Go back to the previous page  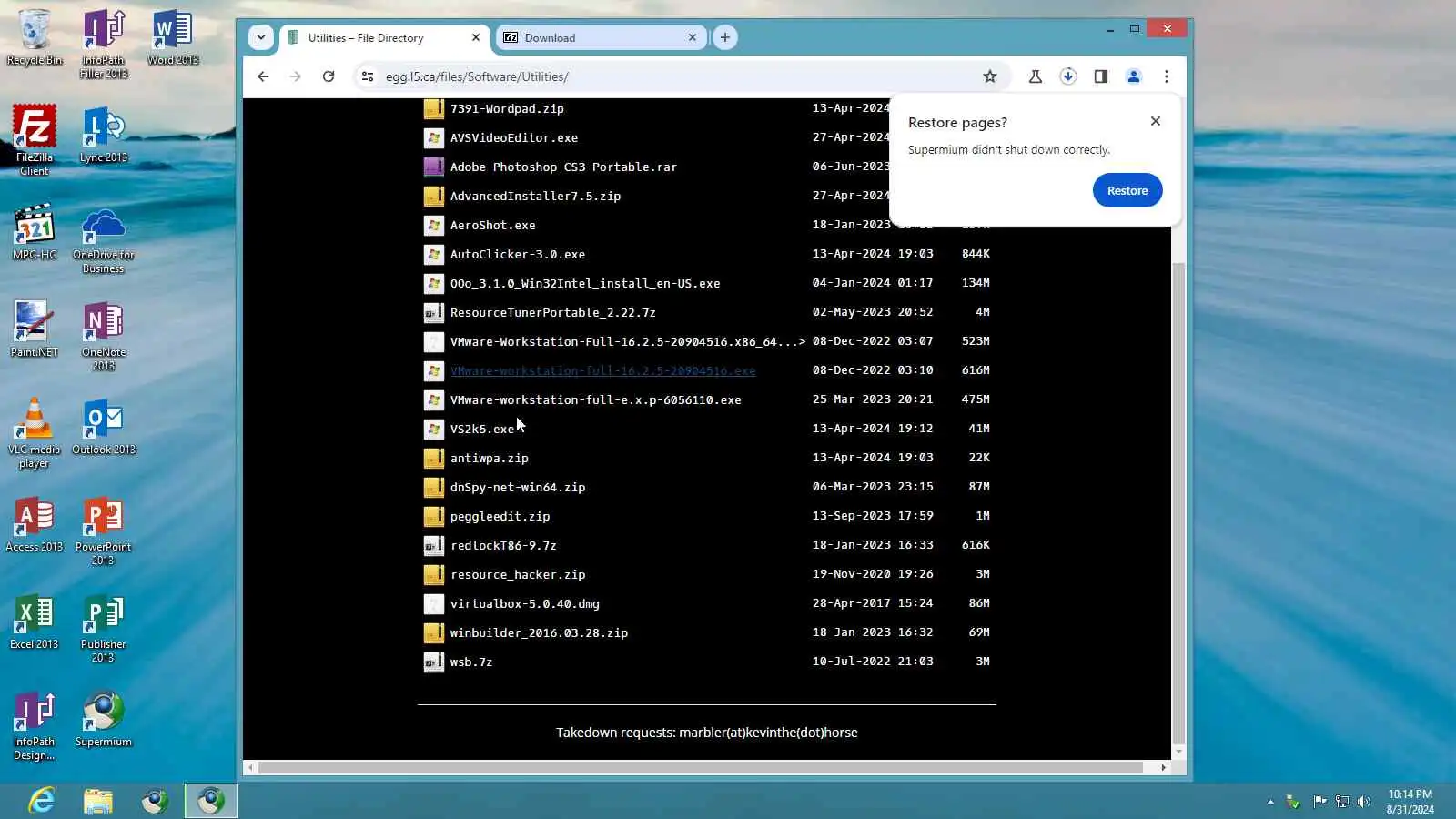click(263, 76)
